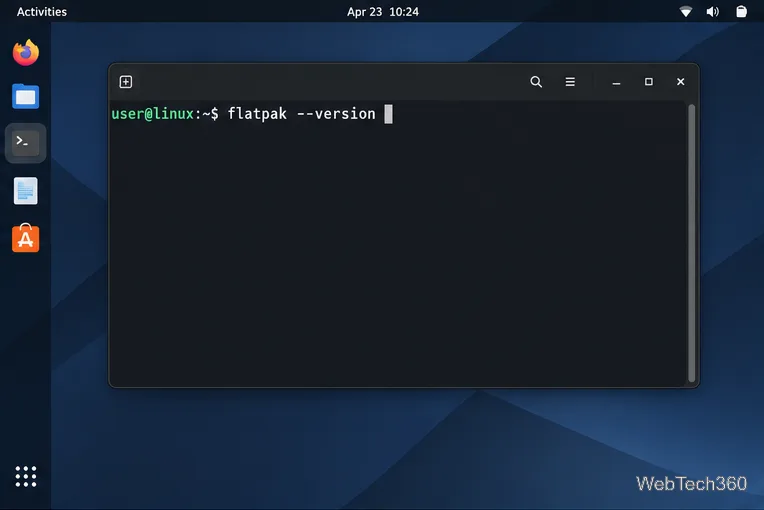This screenshot has height=510, width=764.
Task: Open the Files app in dock
Action: tap(26, 96)
